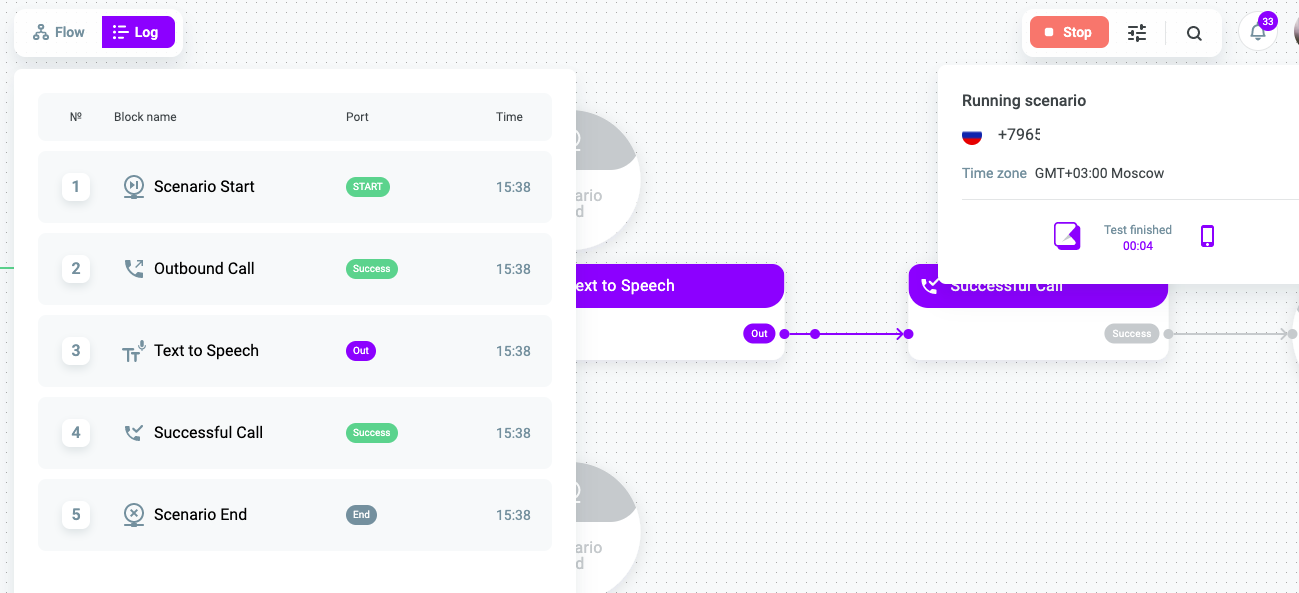1299x593 pixels.
Task: Select the Log view tab
Action: 138,32
